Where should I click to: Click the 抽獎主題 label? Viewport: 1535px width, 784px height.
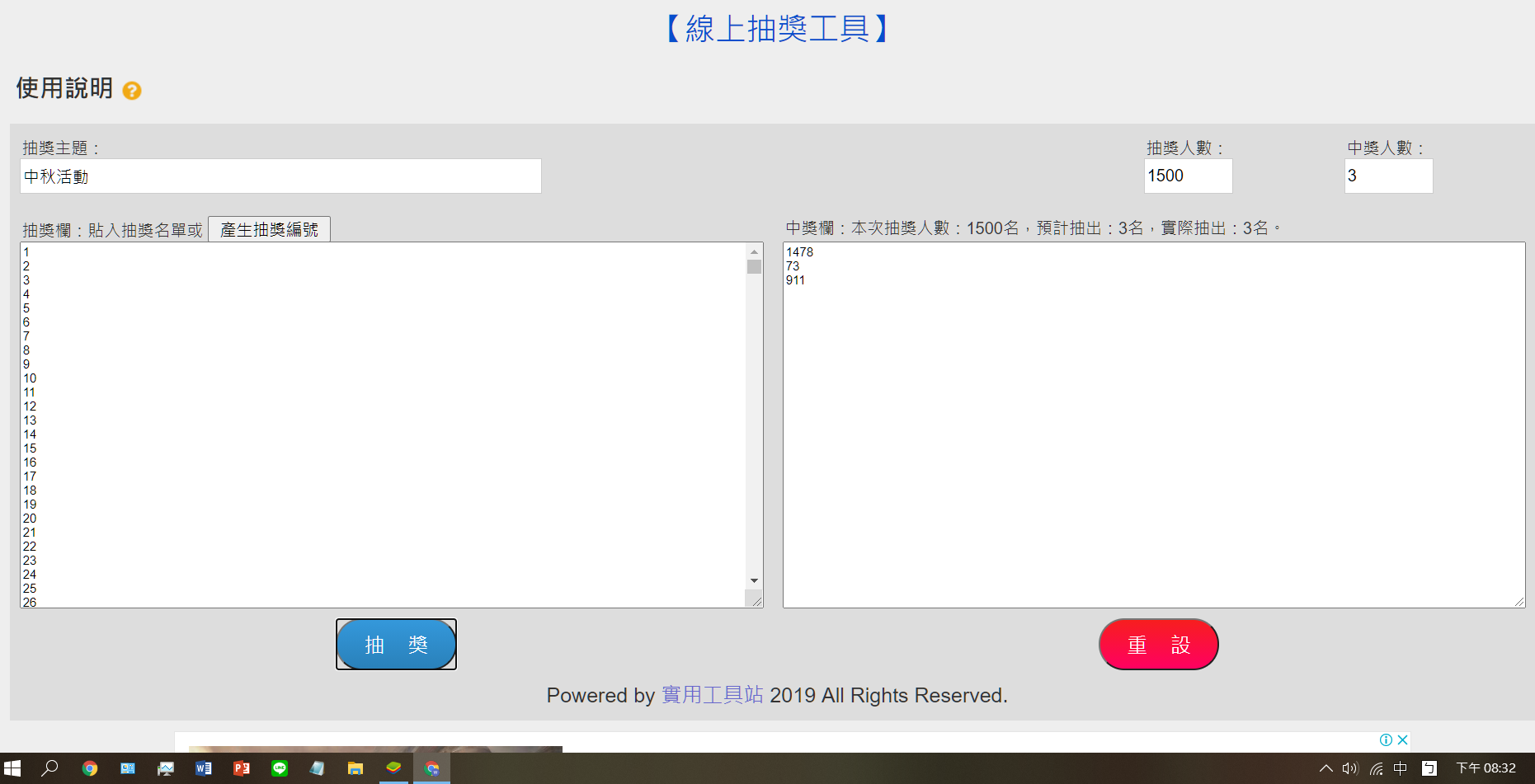(60, 148)
